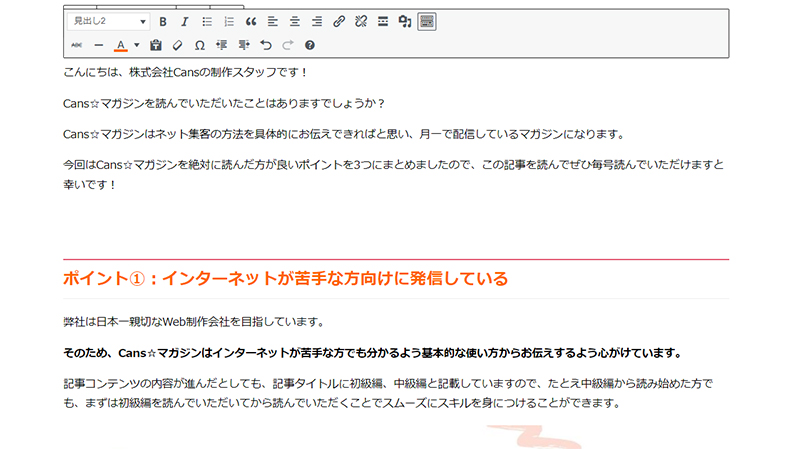This screenshot has width=800, height=450.
Task: Insert a horizontal line
Action: (99, 45)
